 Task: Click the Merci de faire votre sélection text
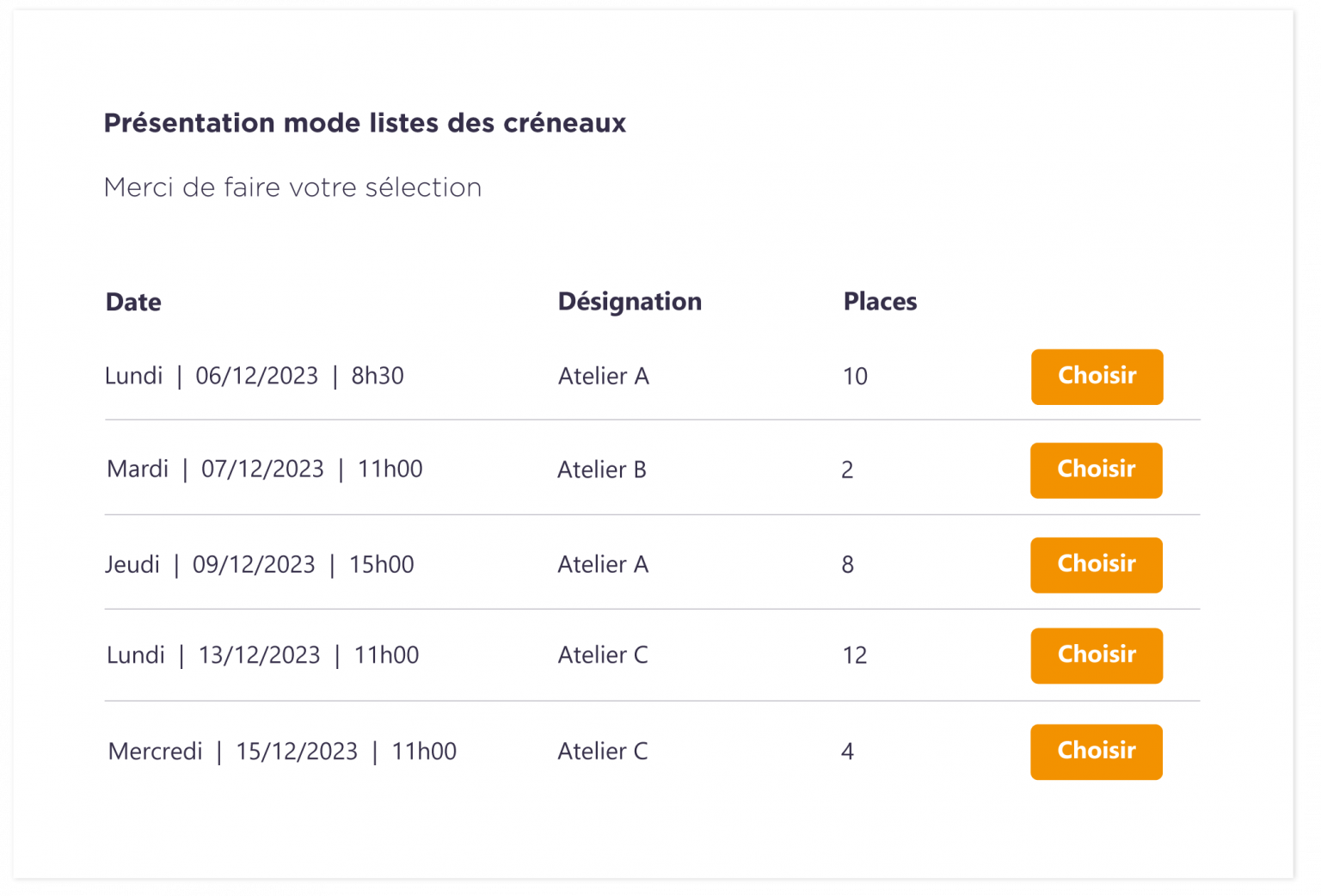tap(292, 187)
